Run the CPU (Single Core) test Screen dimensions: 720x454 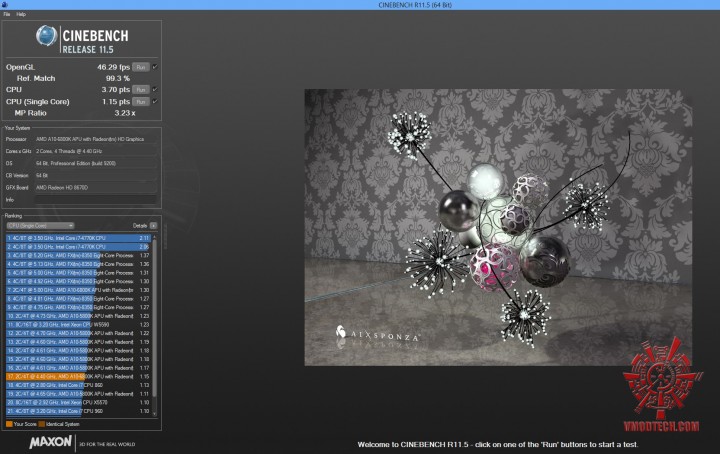pos(140,101)
